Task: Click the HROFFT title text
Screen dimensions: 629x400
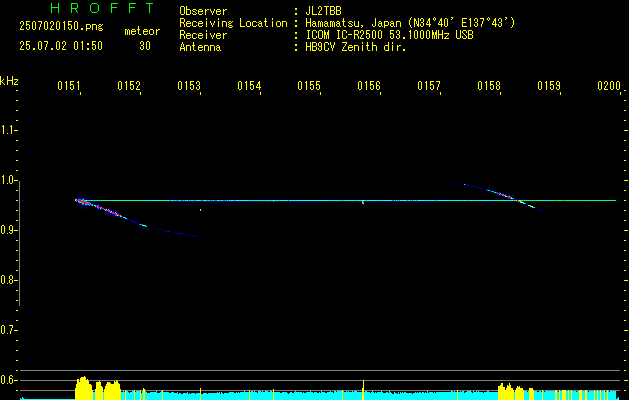Action: 103,8
